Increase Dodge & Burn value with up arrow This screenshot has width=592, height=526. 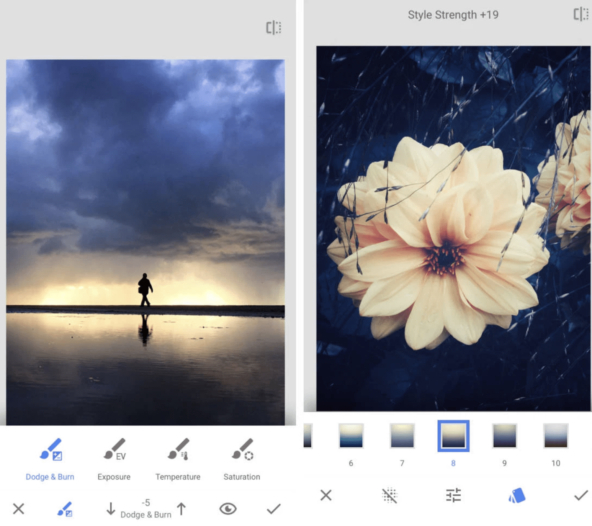pyautogui.click(x=182, y=509)
